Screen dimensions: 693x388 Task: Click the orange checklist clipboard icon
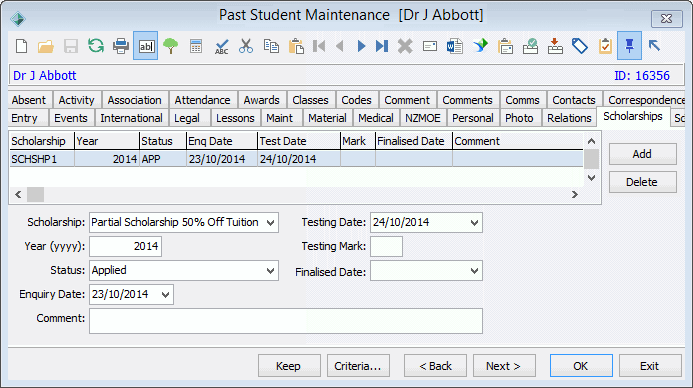coord(605,46)
